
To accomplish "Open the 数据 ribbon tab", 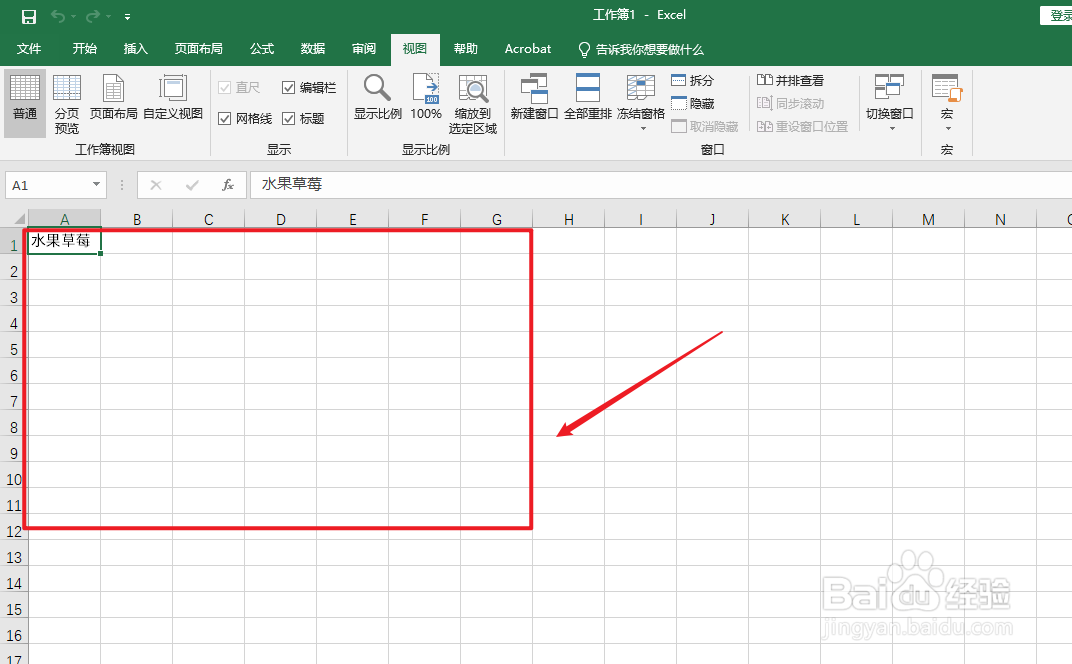I will coord(312,48).
